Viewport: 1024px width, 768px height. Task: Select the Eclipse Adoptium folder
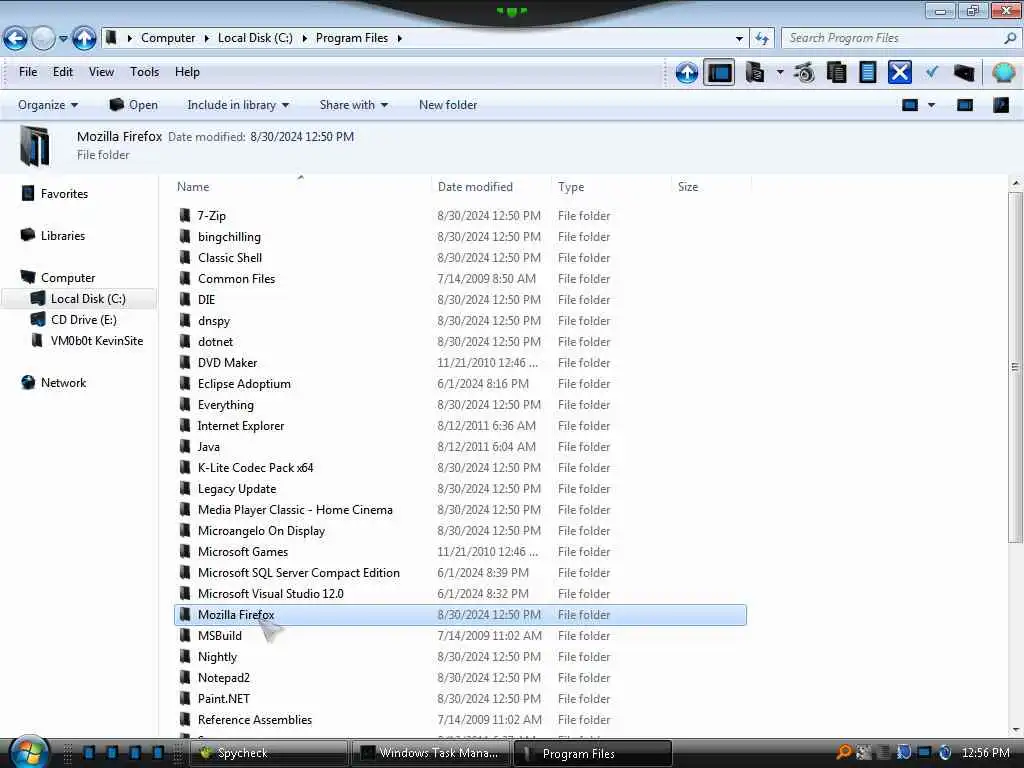point(460,383)
